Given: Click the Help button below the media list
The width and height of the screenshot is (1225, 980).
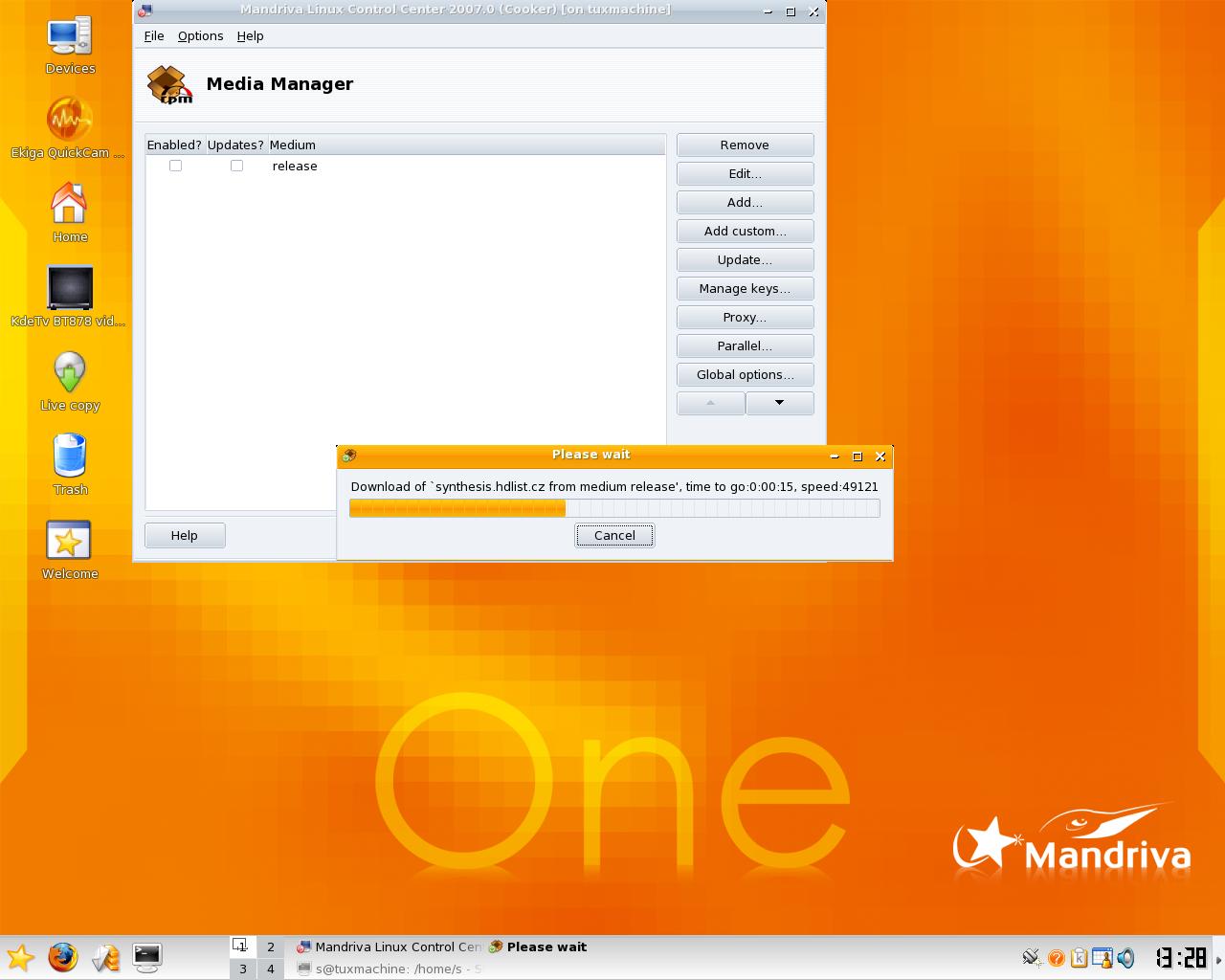Looking at the screenshot, I should [185, 535].
